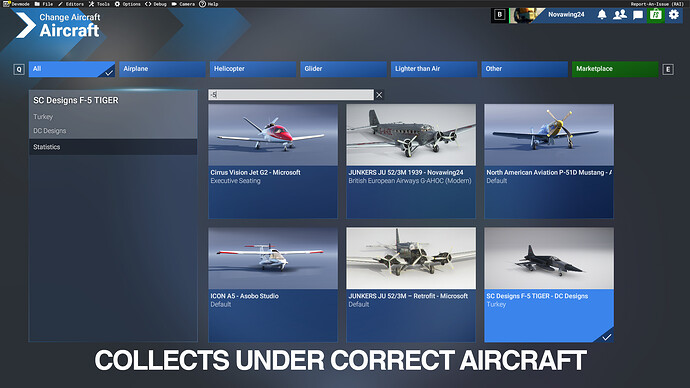Open the Camera menu
Screen dimensions: 690x388
(183, 4)
